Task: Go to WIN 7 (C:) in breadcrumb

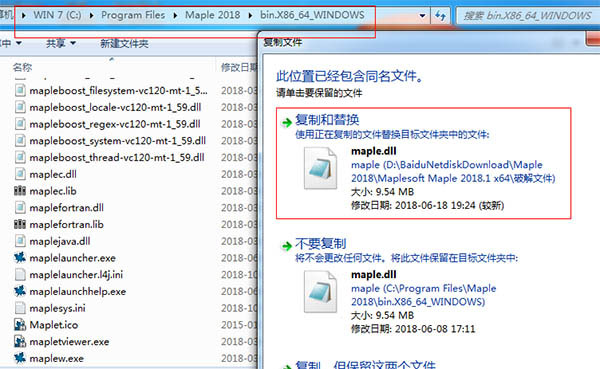Action: (x=57, y=15)
